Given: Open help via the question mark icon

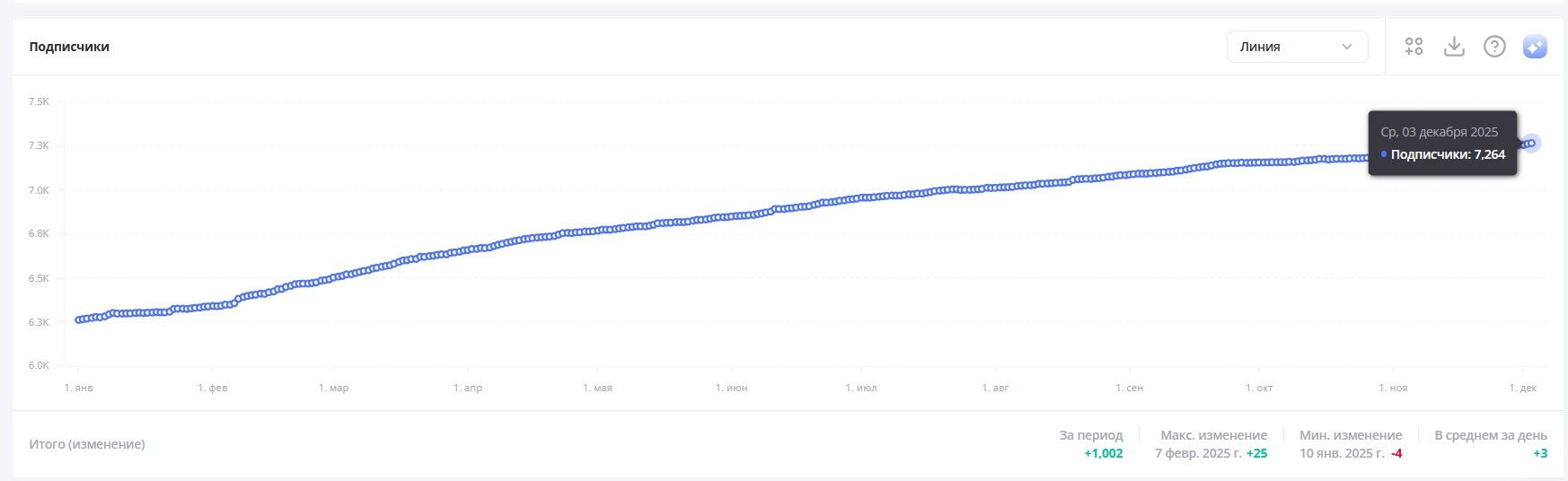Looking at the screenshot, I should tap(1494, 47).
